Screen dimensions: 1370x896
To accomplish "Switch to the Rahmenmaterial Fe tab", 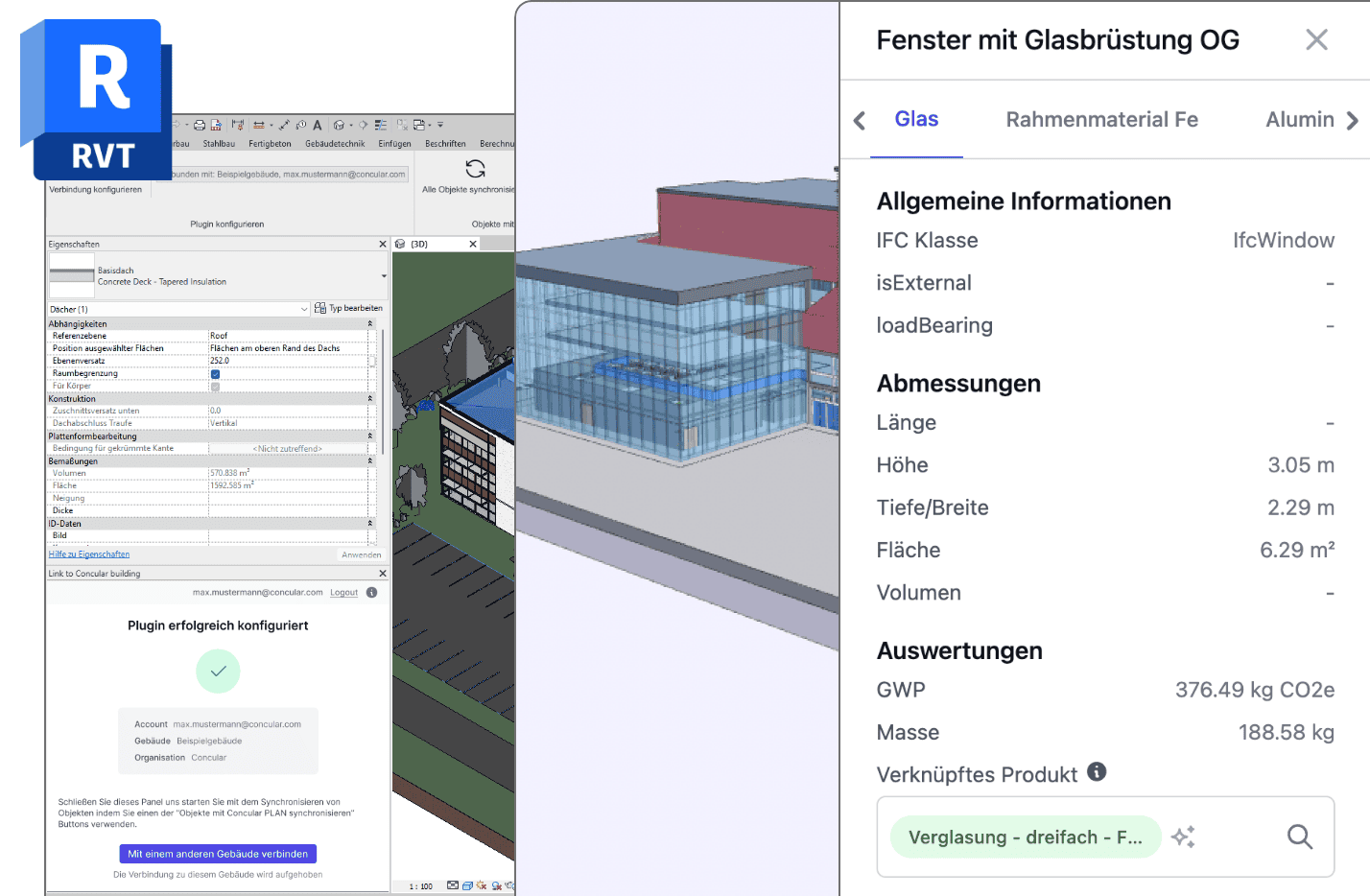I will (x=1101, y=120).
